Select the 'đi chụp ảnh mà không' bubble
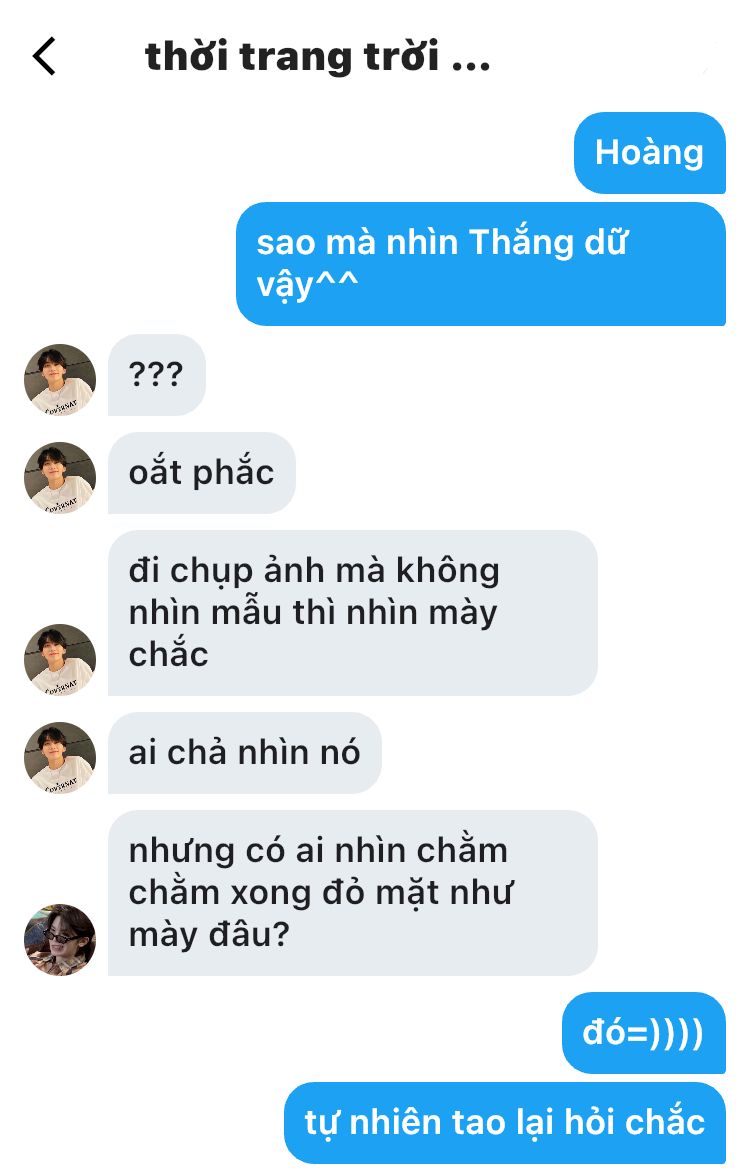 coord(353,612)
